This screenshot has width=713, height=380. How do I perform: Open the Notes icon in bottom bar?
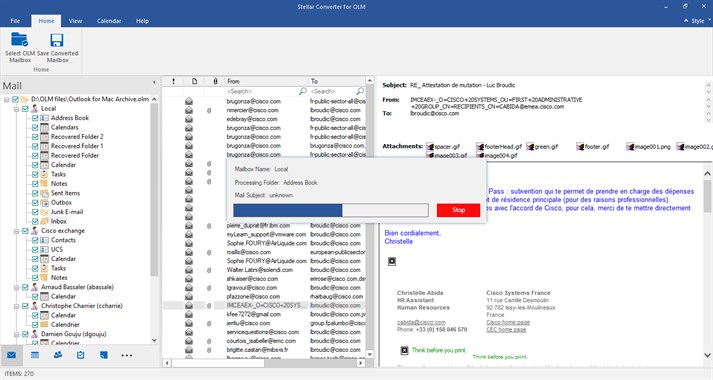point(104,355)
